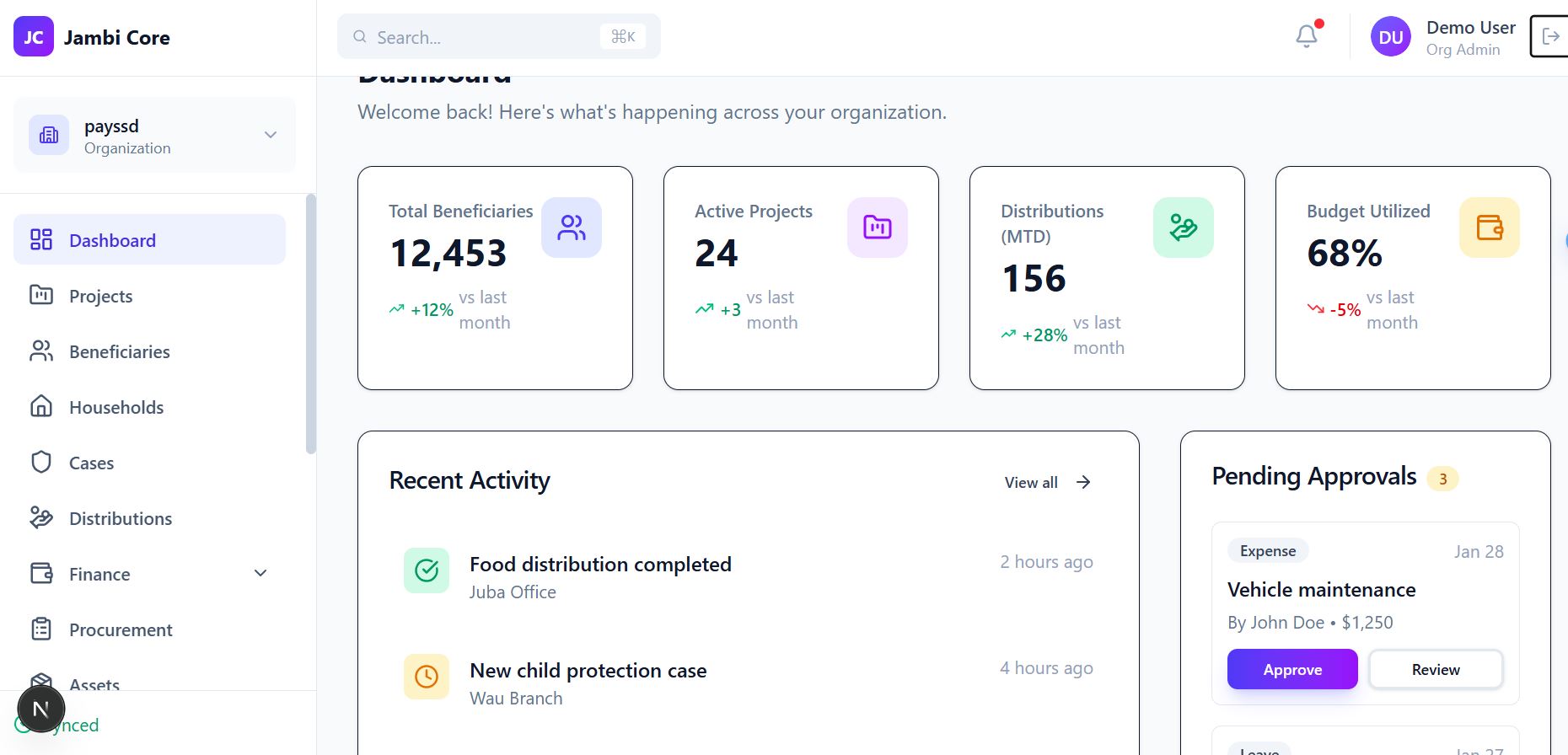Focus the Search input field

point(485,37)
